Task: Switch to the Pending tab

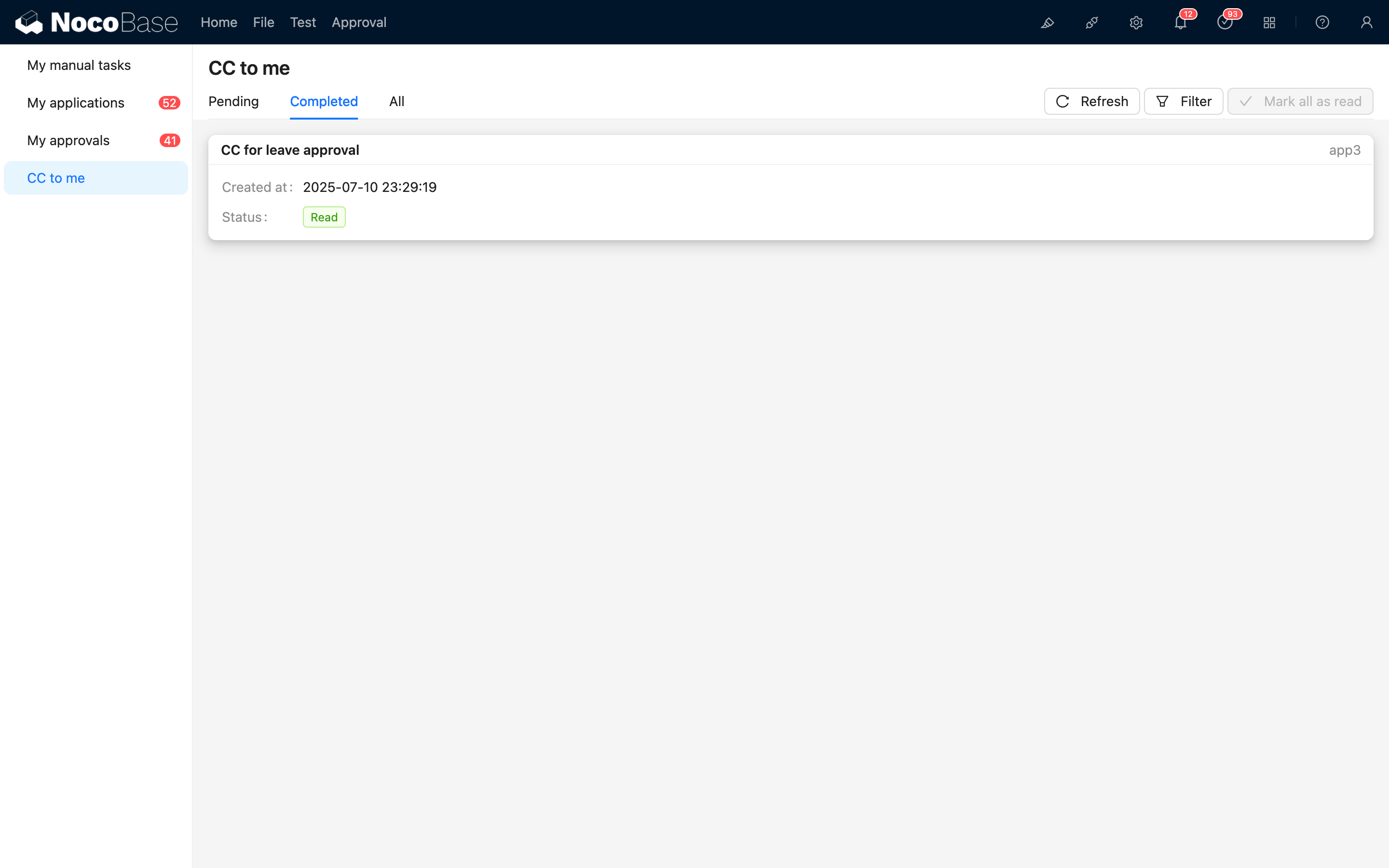Action: coord(233,102)
